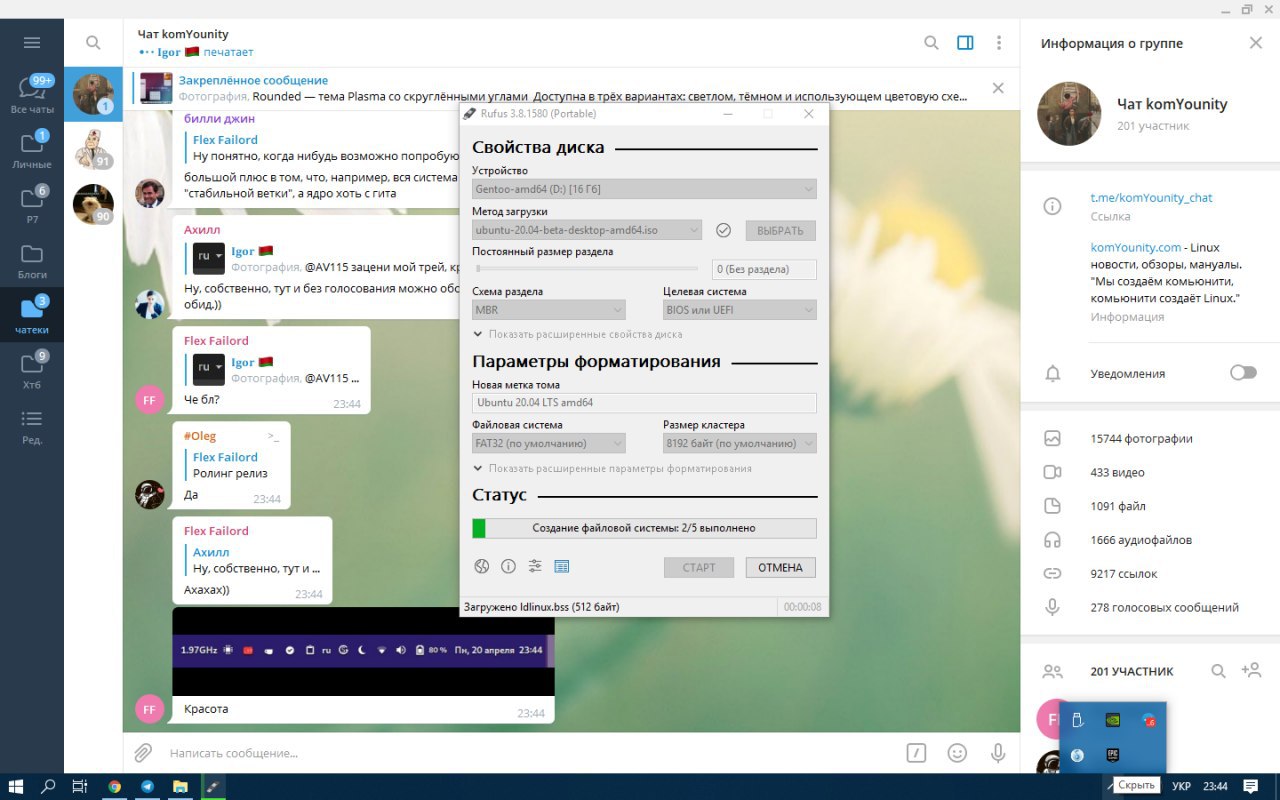Close the pinned message bar
The image size is (1280, 800).
click(998, 88)
